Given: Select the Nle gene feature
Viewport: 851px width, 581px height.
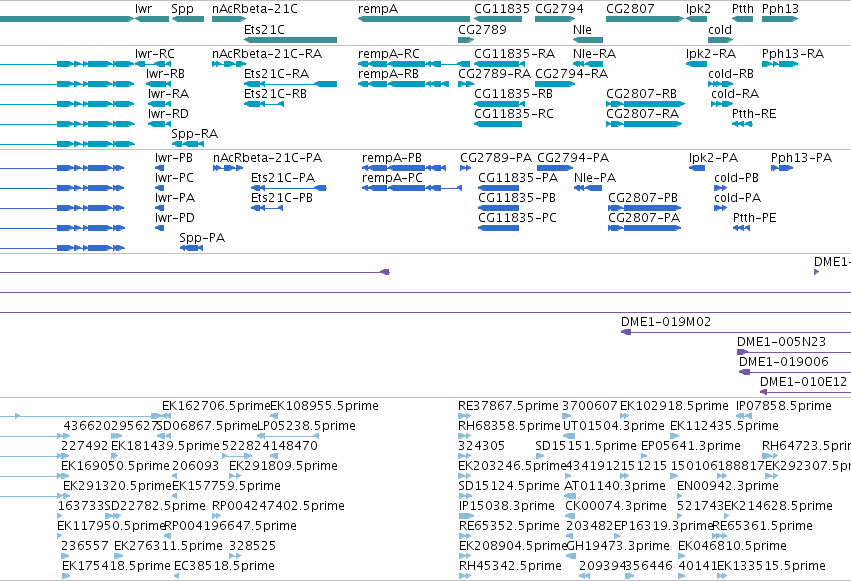Looking at the screenshot, I should (588, 40).
